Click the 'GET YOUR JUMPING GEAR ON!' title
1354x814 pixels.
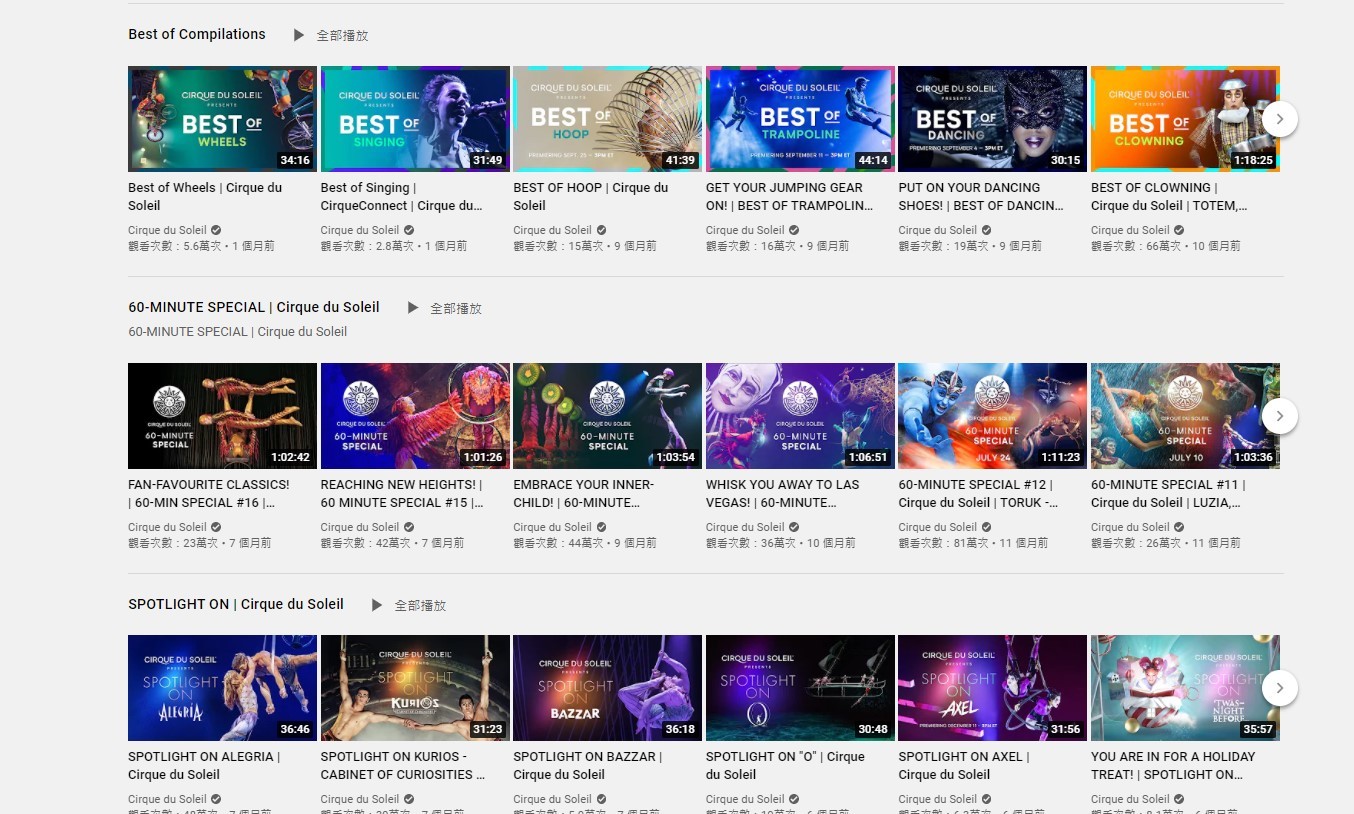(790, 196)
